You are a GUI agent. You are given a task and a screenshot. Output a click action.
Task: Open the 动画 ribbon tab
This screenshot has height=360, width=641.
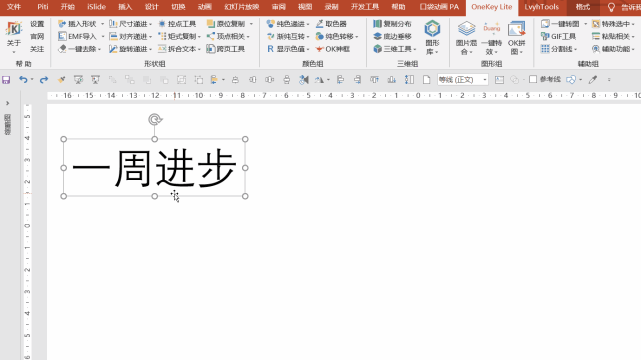tap(204, 7)
